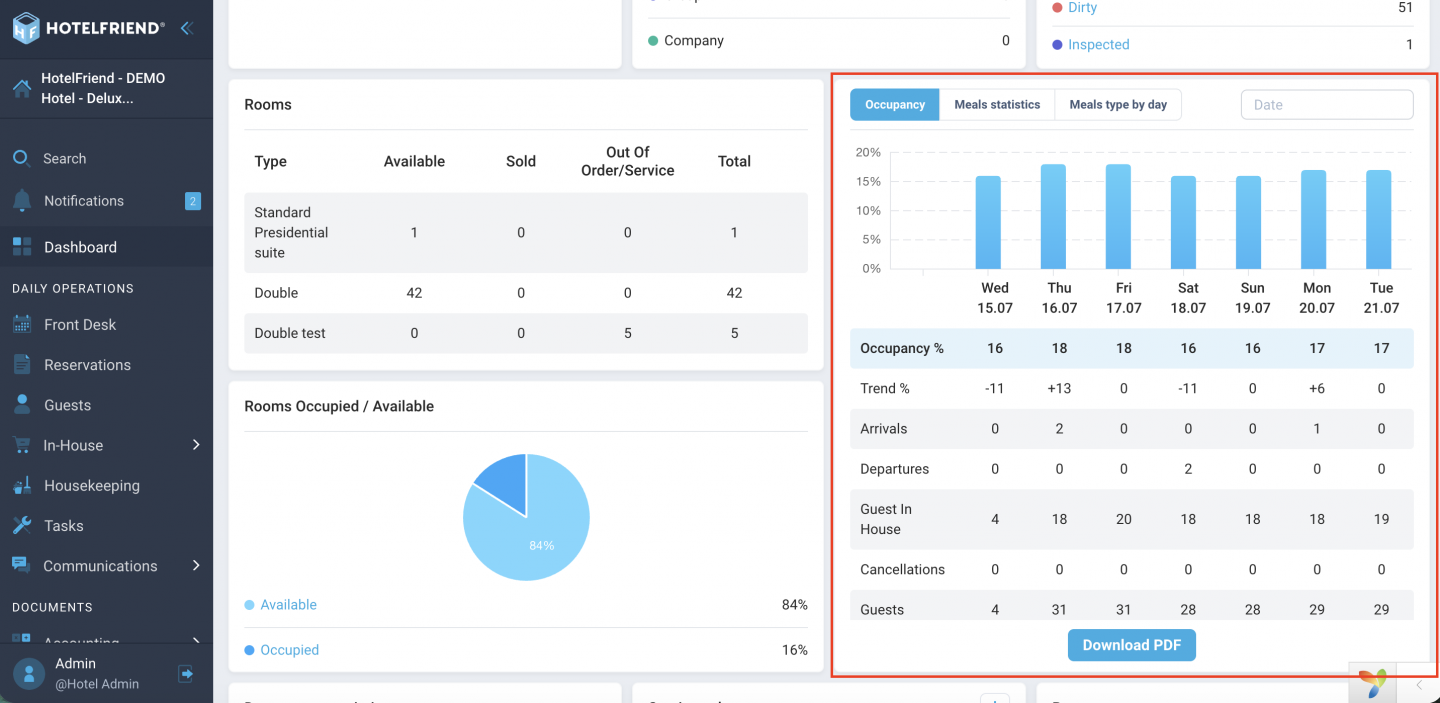Expand the In-House submenu arrow
Image resolution: width=1440 pixels, height=703 pixels.
point(196,445)
